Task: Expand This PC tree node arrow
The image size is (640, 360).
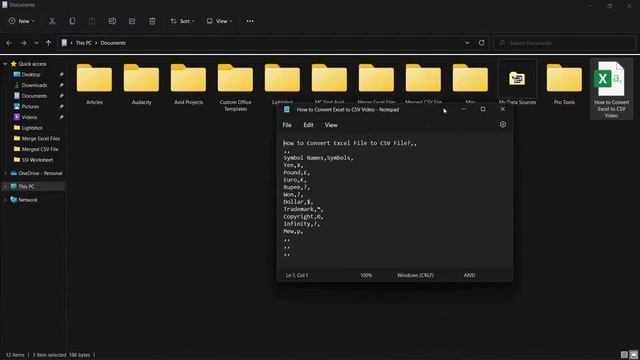Action: pyautogui.click(x=5, y=187)
